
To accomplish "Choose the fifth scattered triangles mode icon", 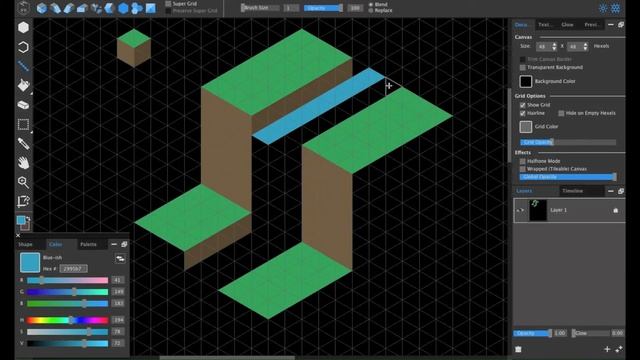I will coord(96,8).
